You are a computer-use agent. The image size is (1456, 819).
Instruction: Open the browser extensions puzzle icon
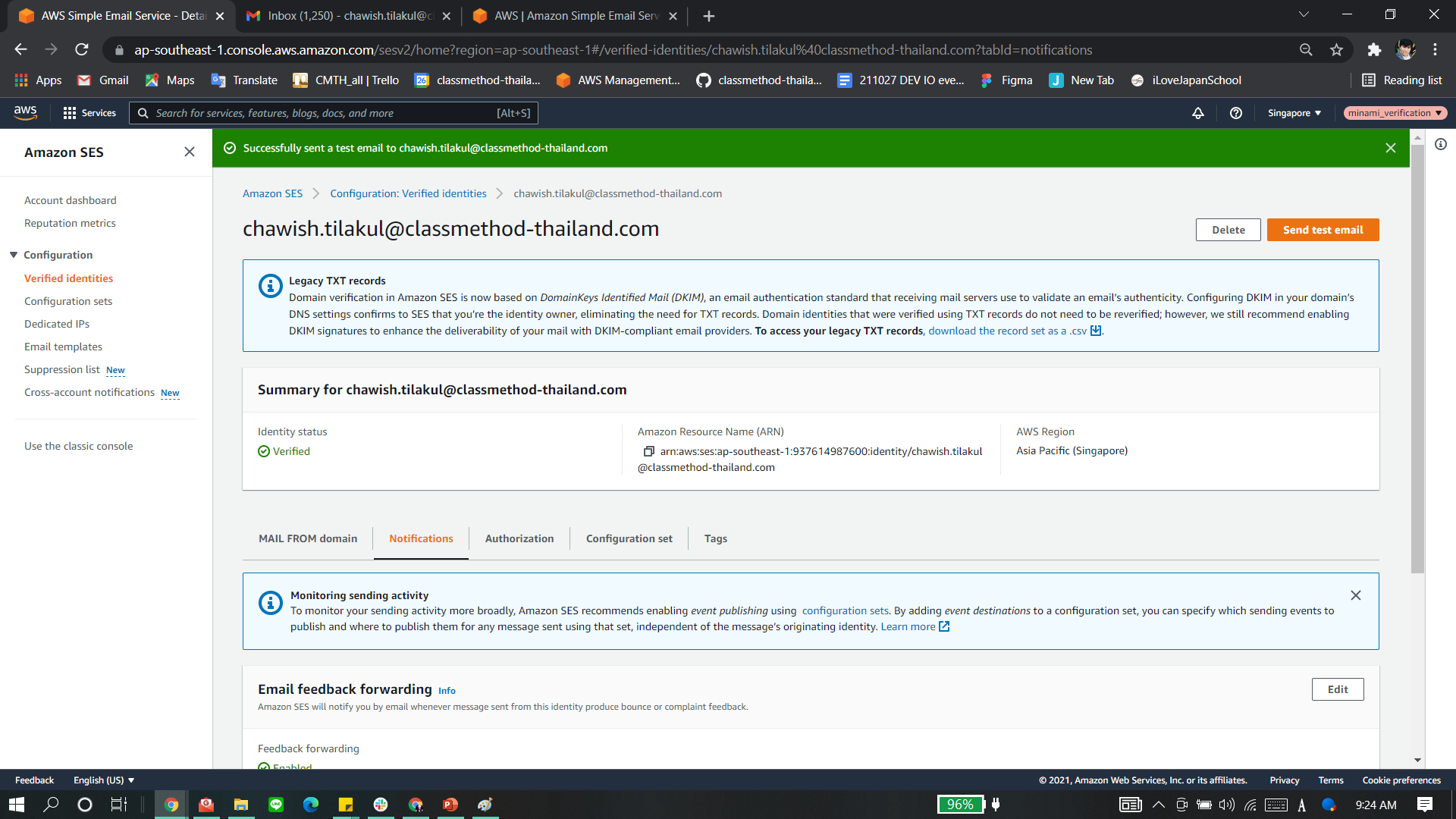point(1375,49)
